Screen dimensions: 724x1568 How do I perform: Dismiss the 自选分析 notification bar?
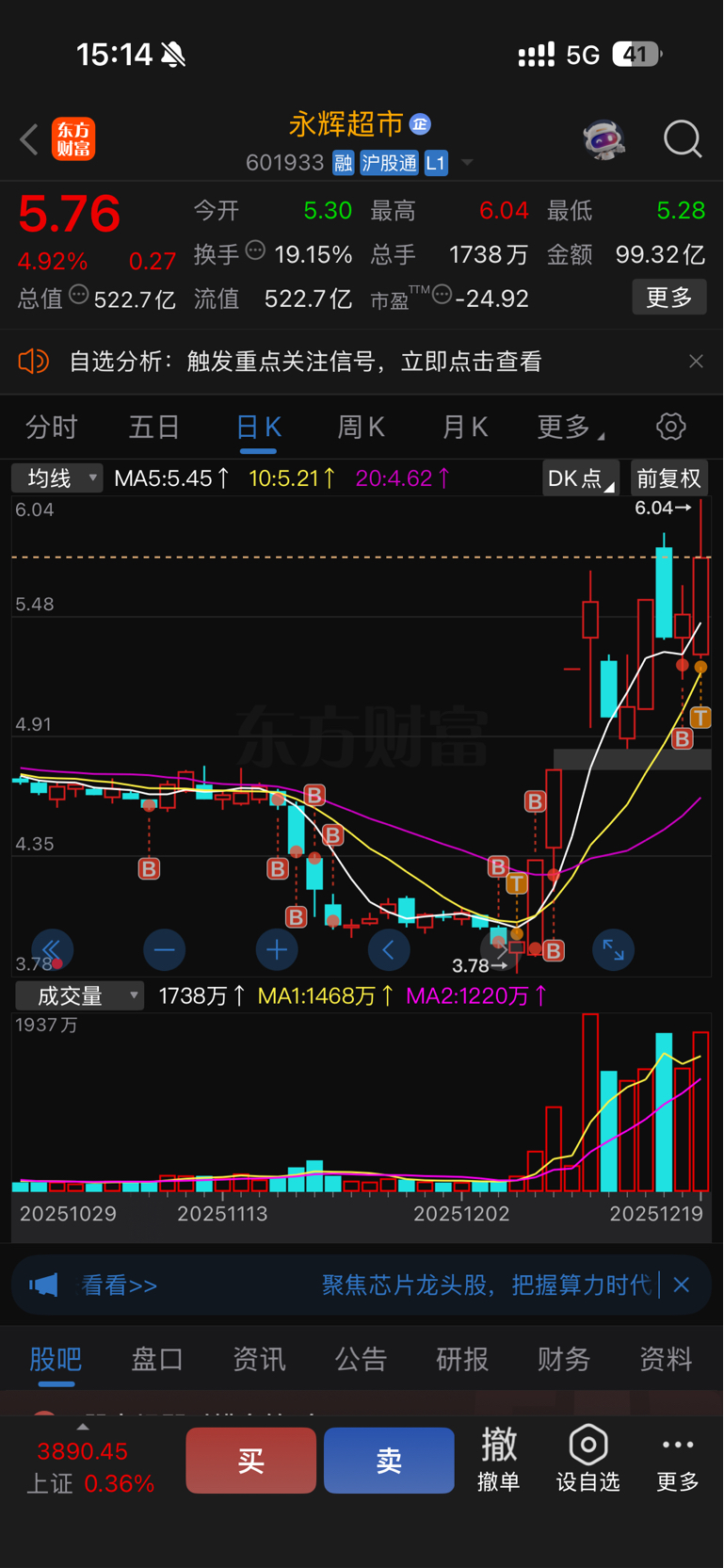click(x=696, y=362)
